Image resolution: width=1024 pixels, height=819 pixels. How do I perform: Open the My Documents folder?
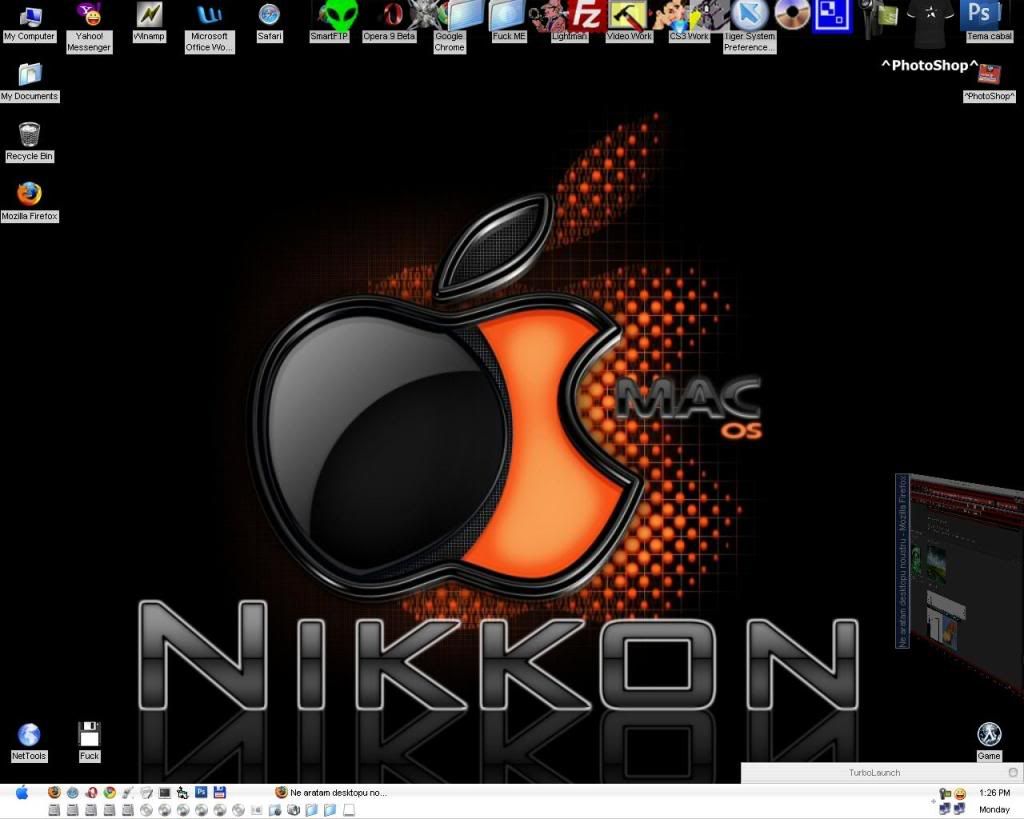pos(29,83)
